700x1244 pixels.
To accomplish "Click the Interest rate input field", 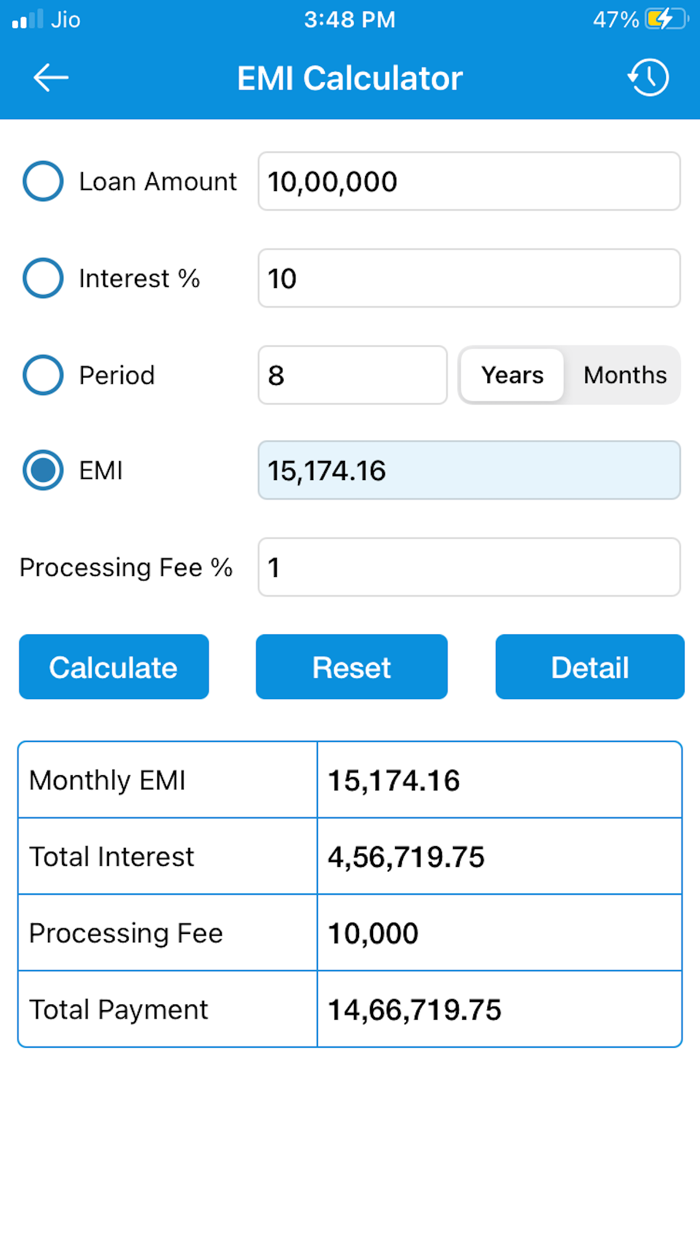I will (x=468, y=278).
